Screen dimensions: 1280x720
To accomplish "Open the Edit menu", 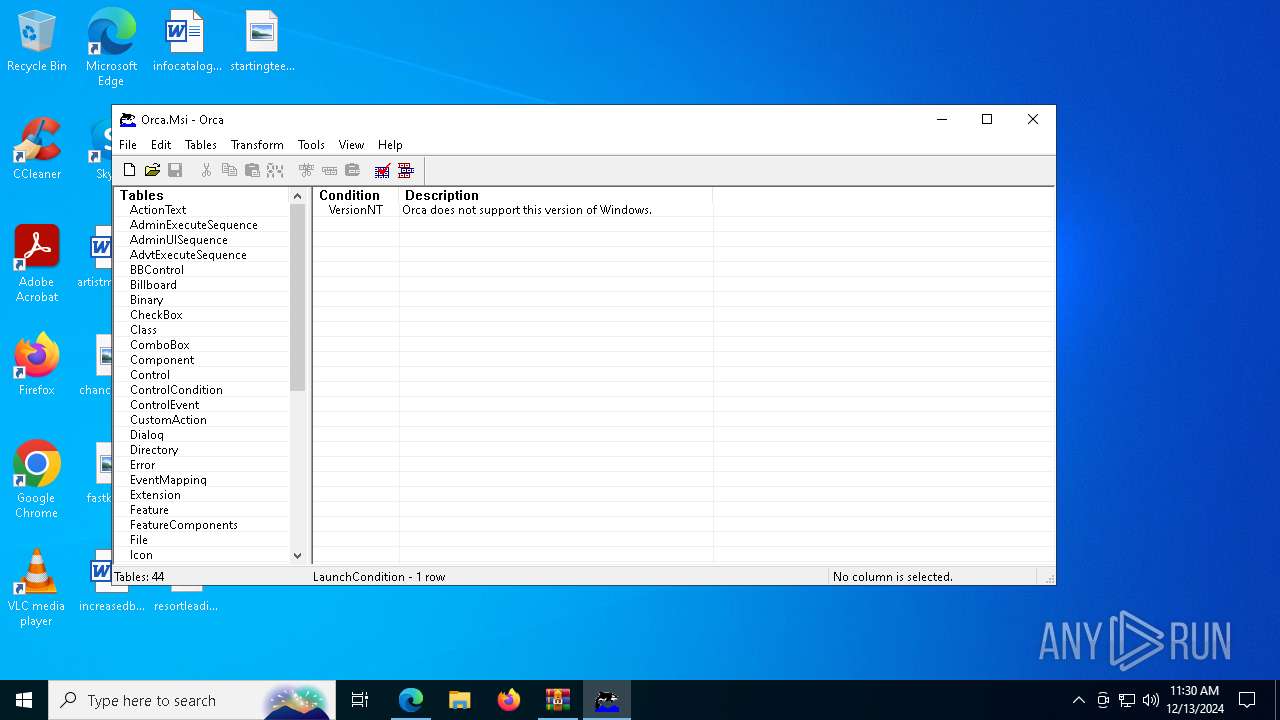I will click(x=161, y=145).
